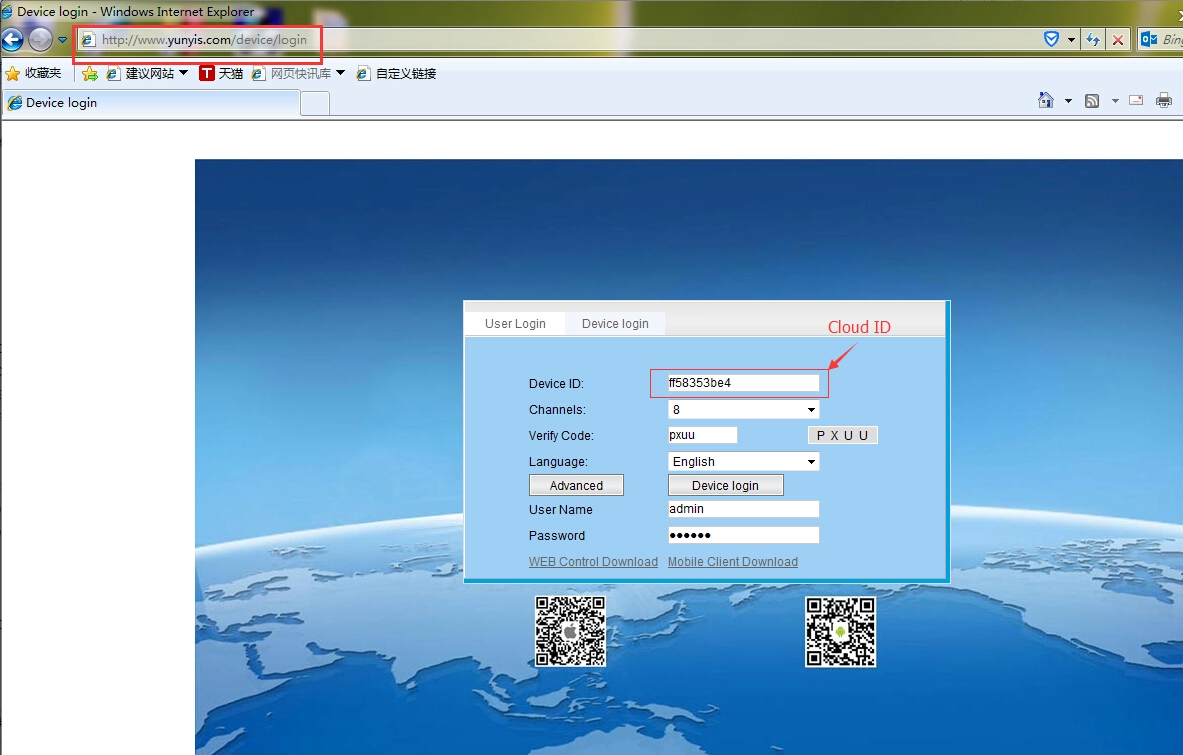
Task: Open the 天猫 Tmall bookmark
Action: 221,73
